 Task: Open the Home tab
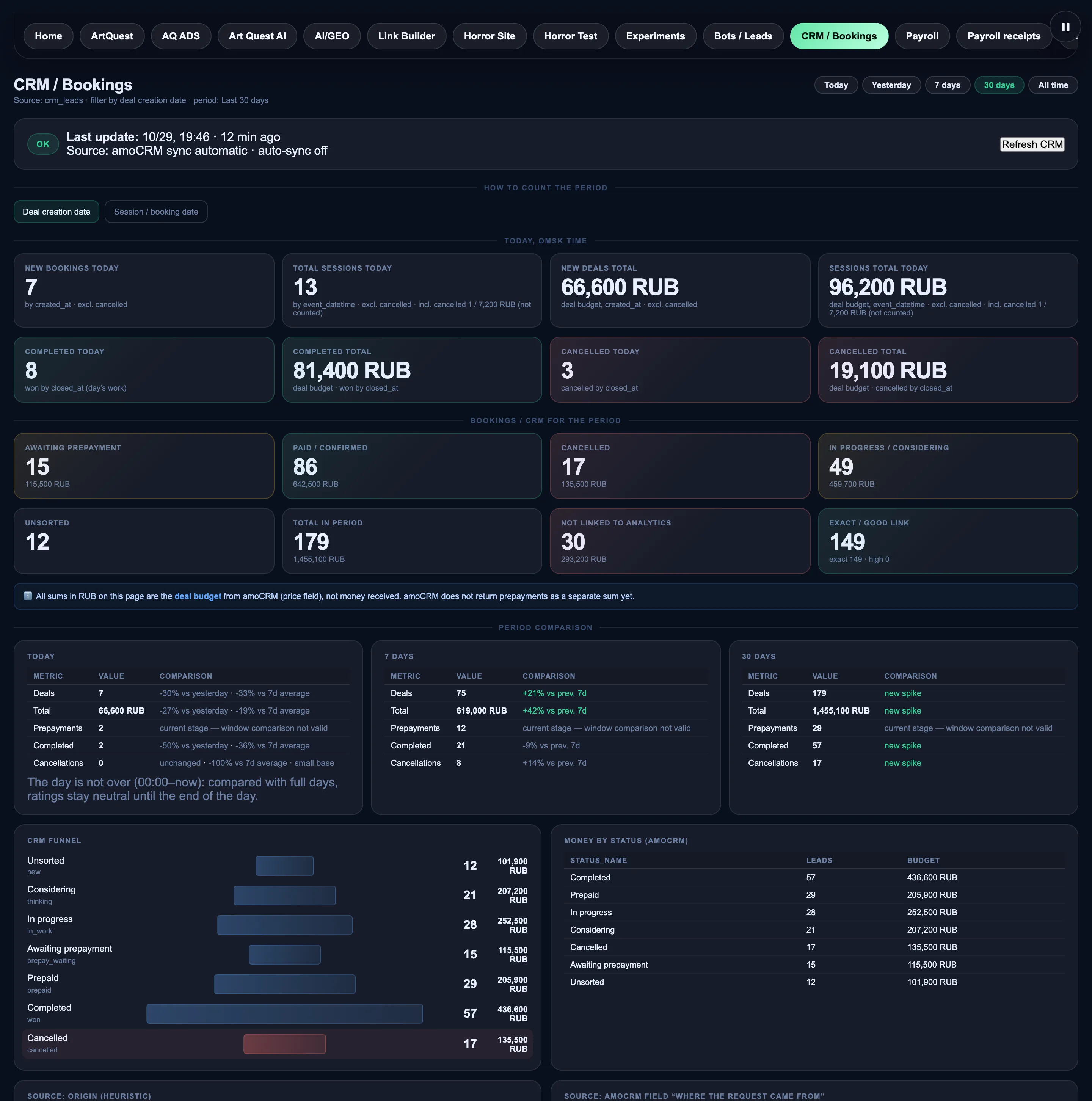(49, 36)
